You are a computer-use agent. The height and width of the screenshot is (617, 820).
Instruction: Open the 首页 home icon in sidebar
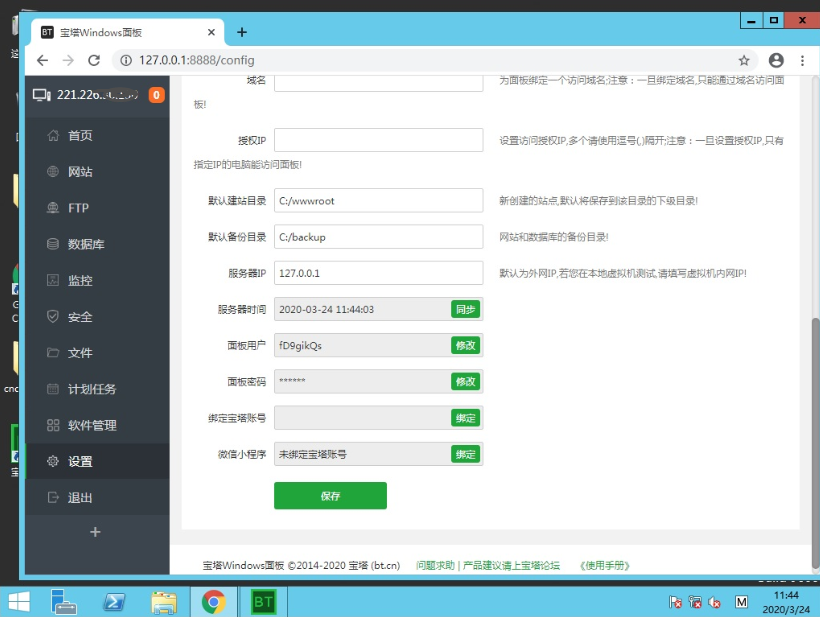(53, 135)
